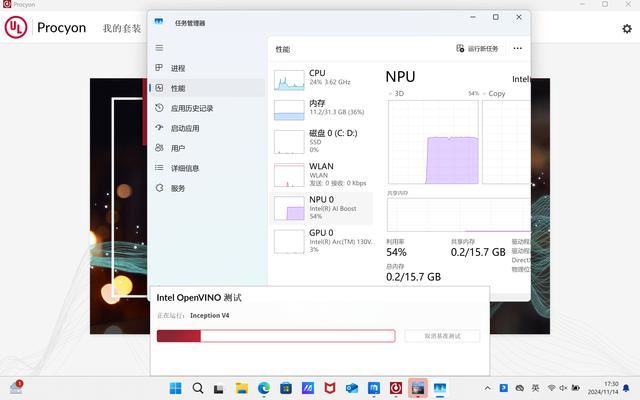Toggle the Task Manager hamburger navigation menu
The width and height of the screenshot is (640, 400).
point(159,48)
